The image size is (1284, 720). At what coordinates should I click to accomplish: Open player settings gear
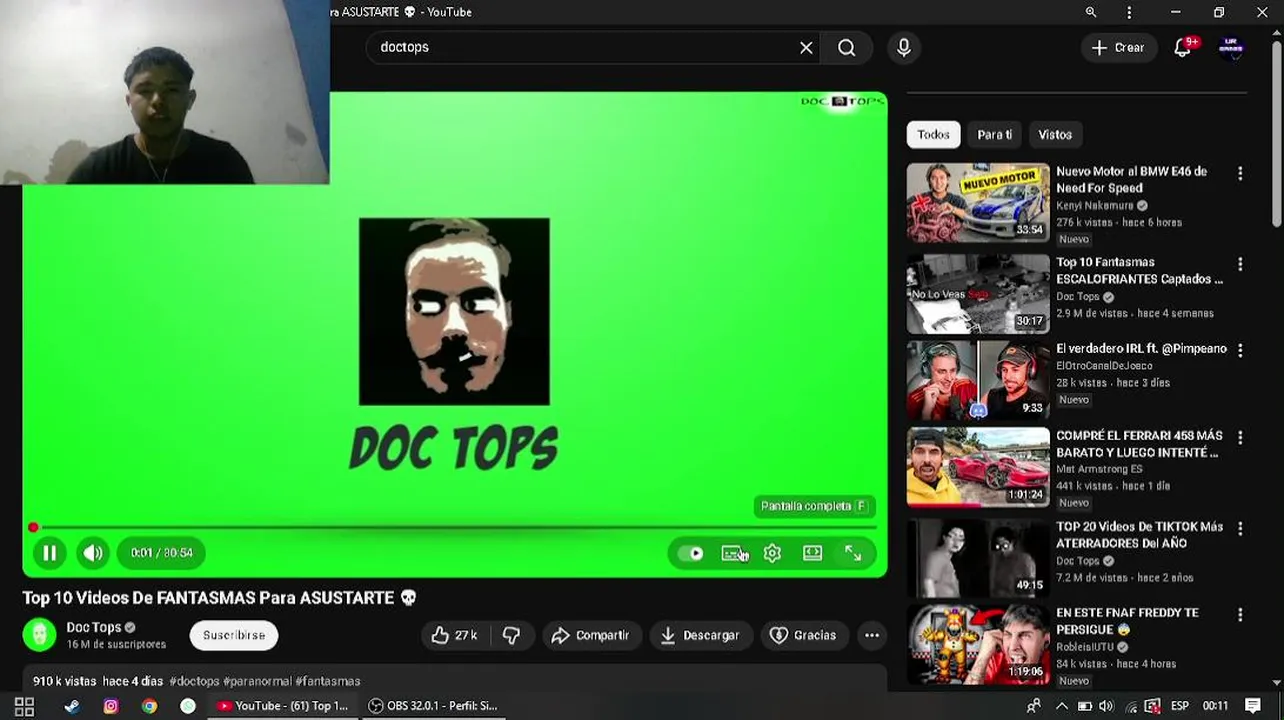tap(772, 553)
